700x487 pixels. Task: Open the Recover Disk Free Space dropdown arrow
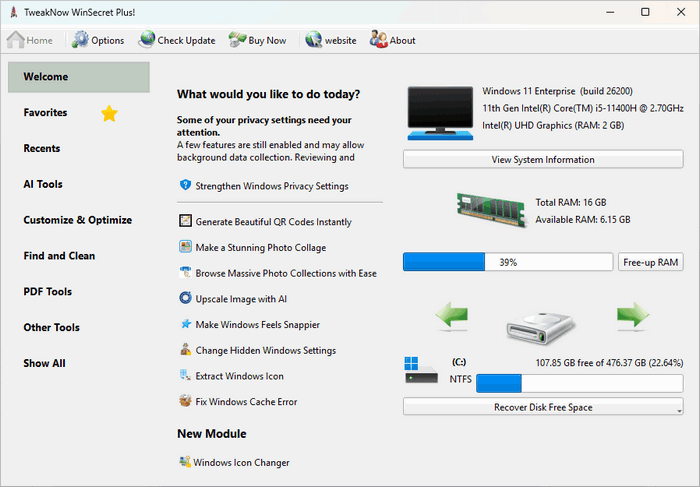point(679,411)
